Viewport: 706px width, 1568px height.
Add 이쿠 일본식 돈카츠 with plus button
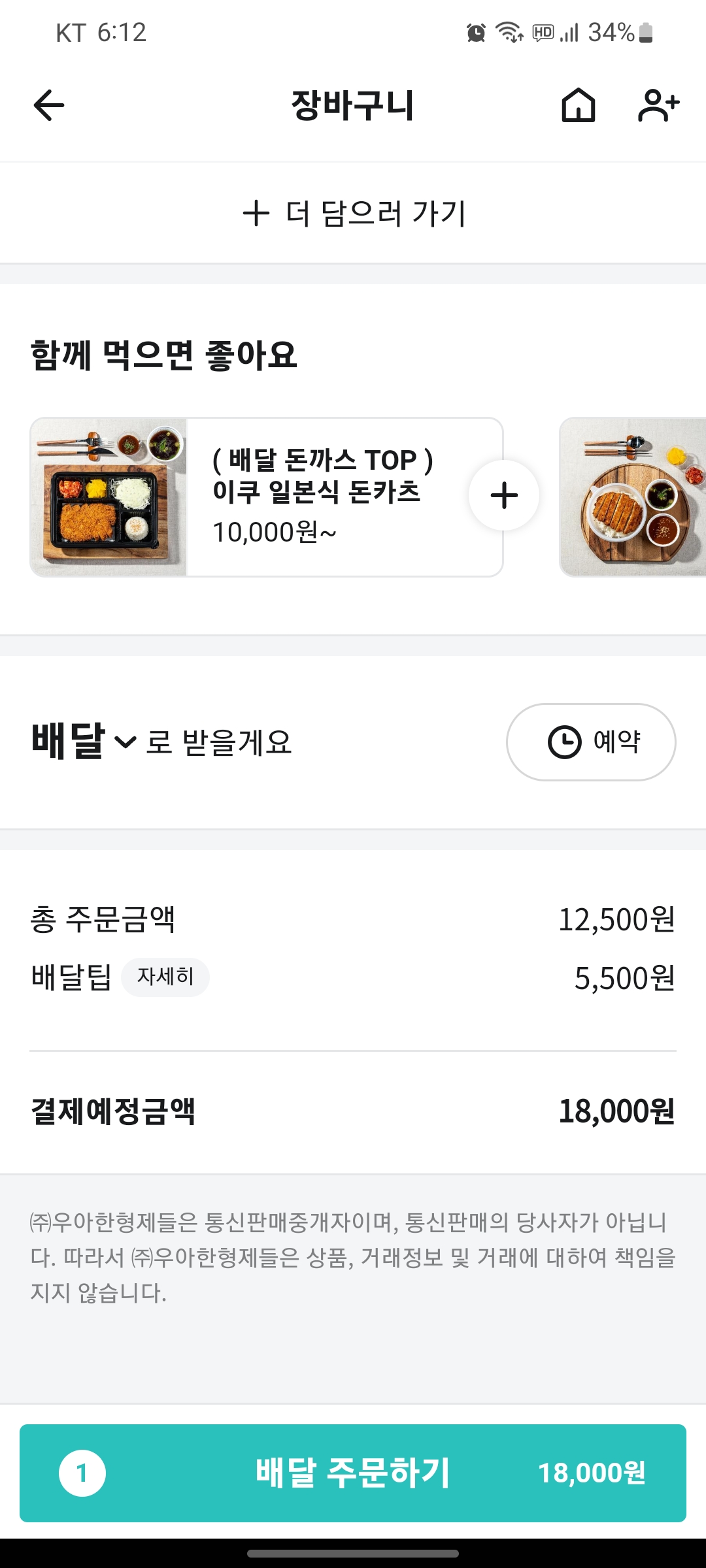(504, 495)
